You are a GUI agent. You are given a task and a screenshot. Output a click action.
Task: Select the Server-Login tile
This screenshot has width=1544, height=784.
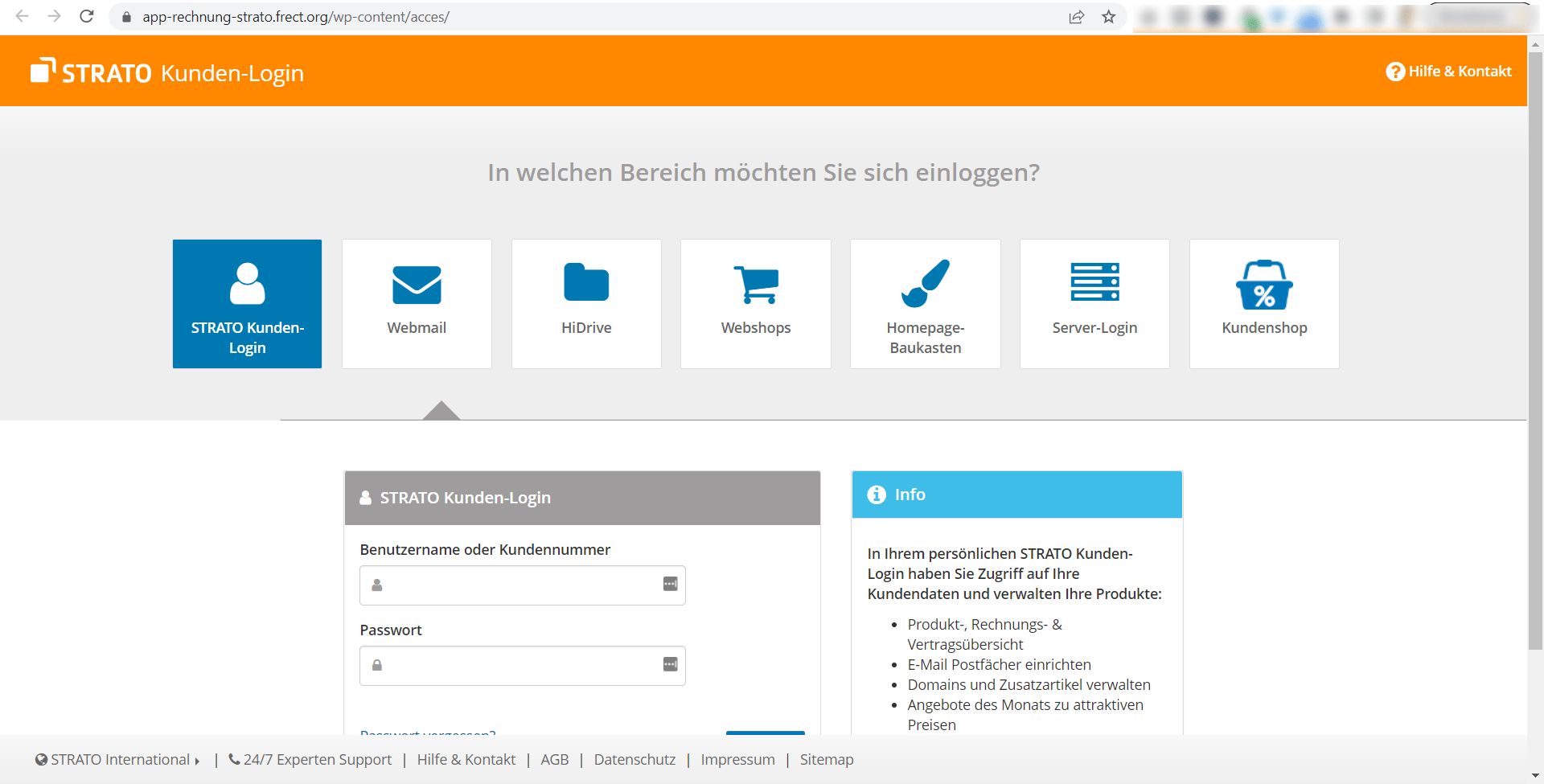pyautogui.click(x=1094, y=304)
